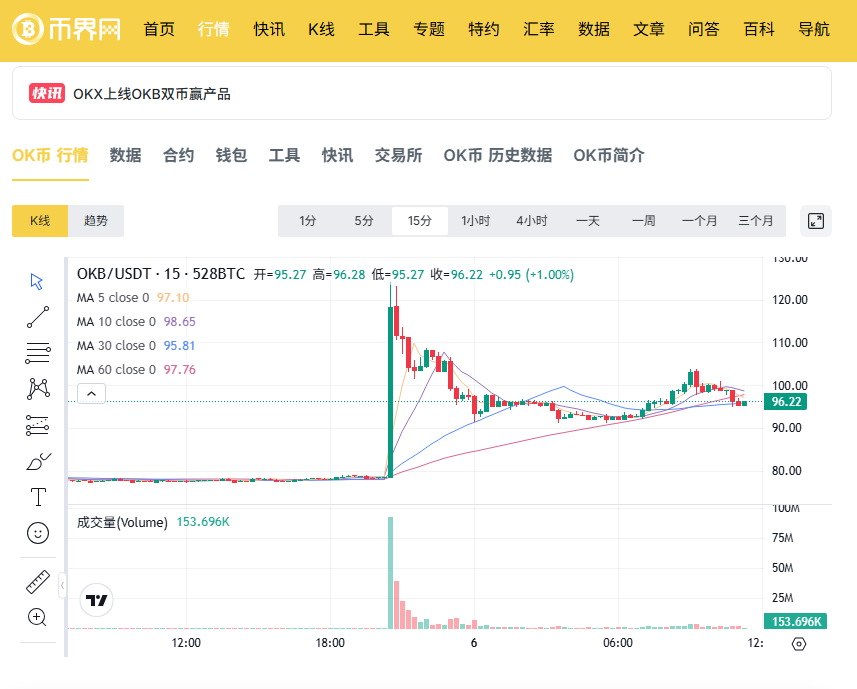Viewport: 857px width, 689px height.
Task: Open 特约 in top navigation
Action: [x=484, y=29]
